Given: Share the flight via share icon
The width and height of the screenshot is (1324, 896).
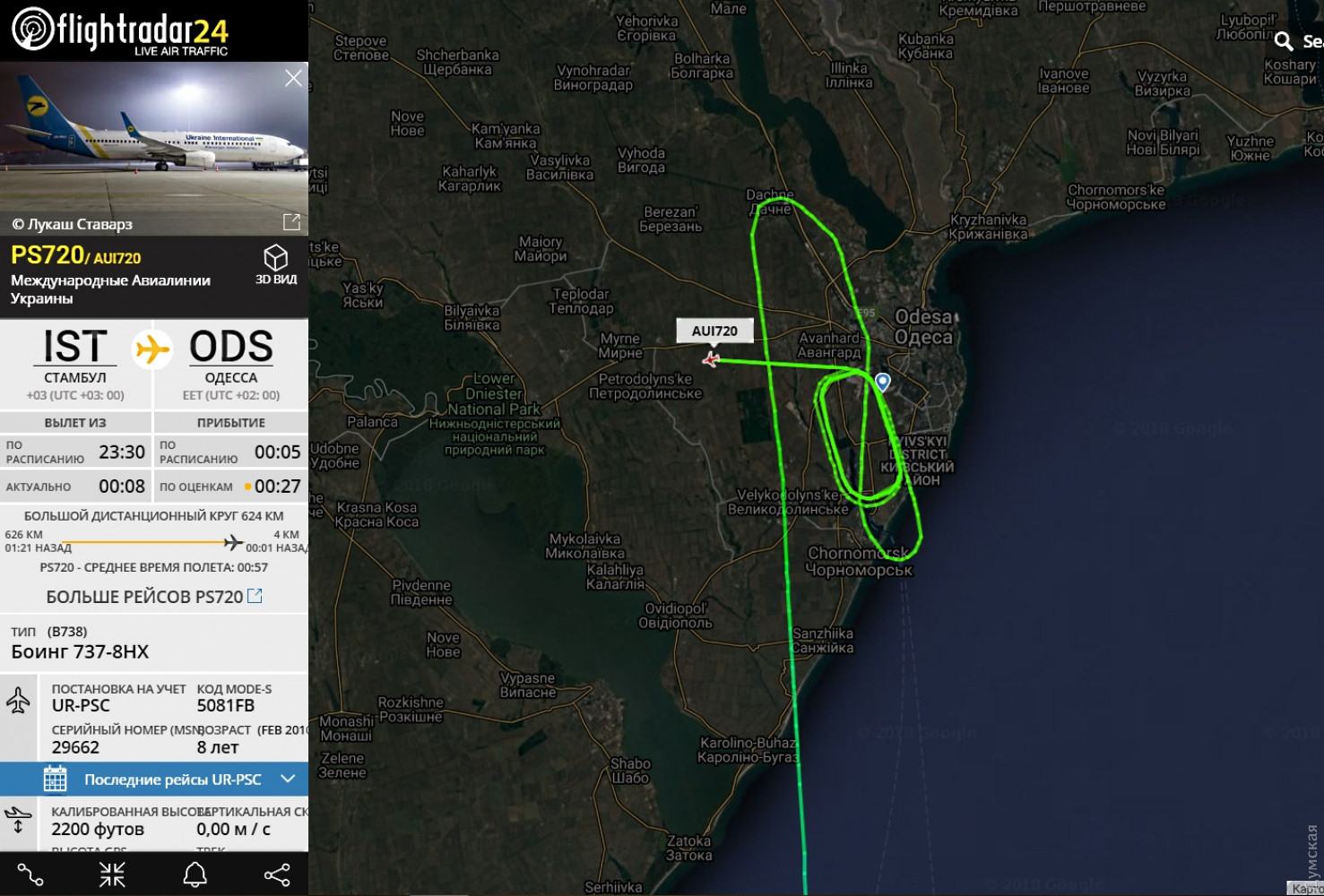Looking at the screenshot, I should pyautogui.click(x=277, y=874).
